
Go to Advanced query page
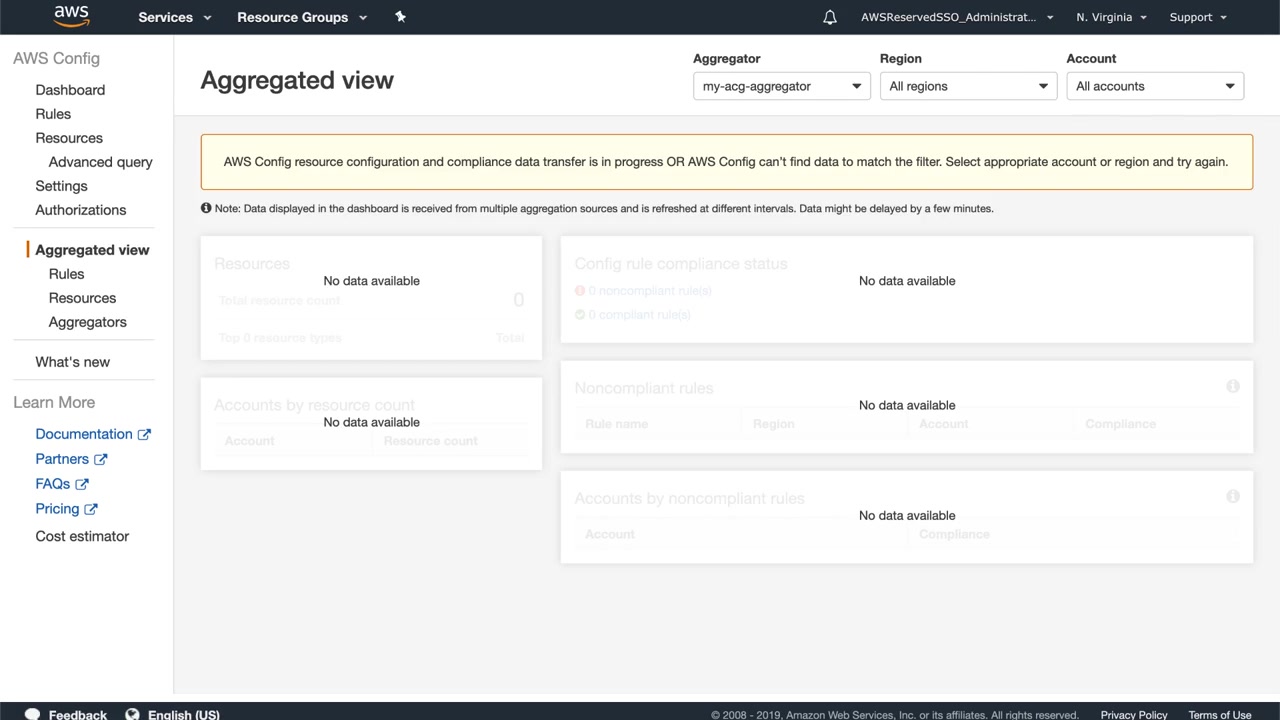[101, 162]
